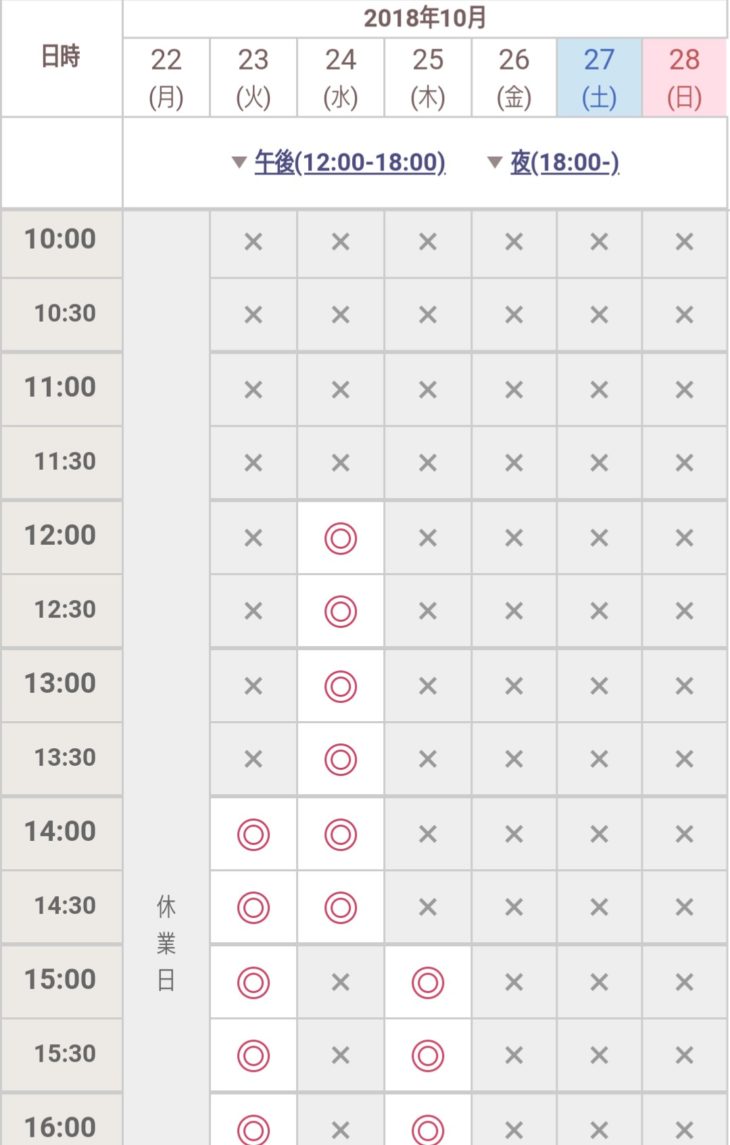This screenshot has height=1145, width=730.
Task: Select the 14:00 slot on Wednesday 24
Action: (340, 835)
